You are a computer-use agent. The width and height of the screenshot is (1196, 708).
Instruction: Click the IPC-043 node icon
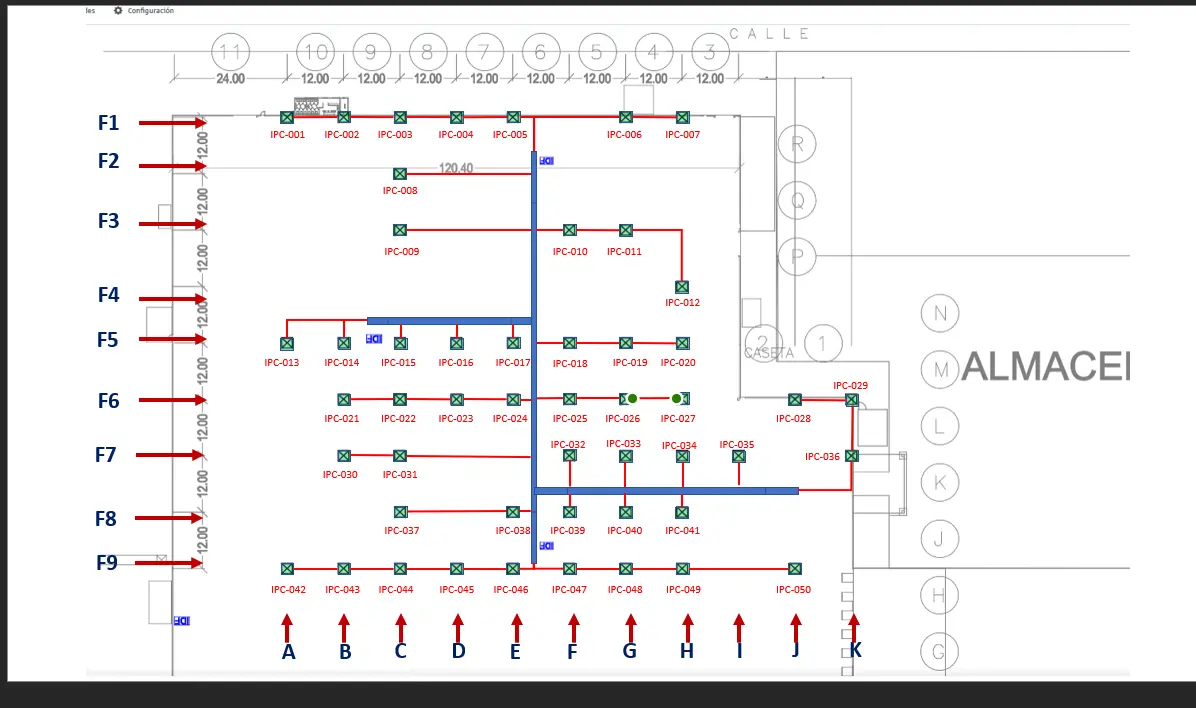point(344,568)
